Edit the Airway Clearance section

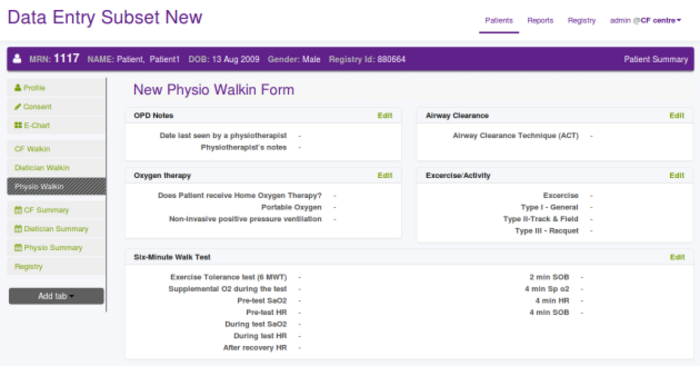677,115
